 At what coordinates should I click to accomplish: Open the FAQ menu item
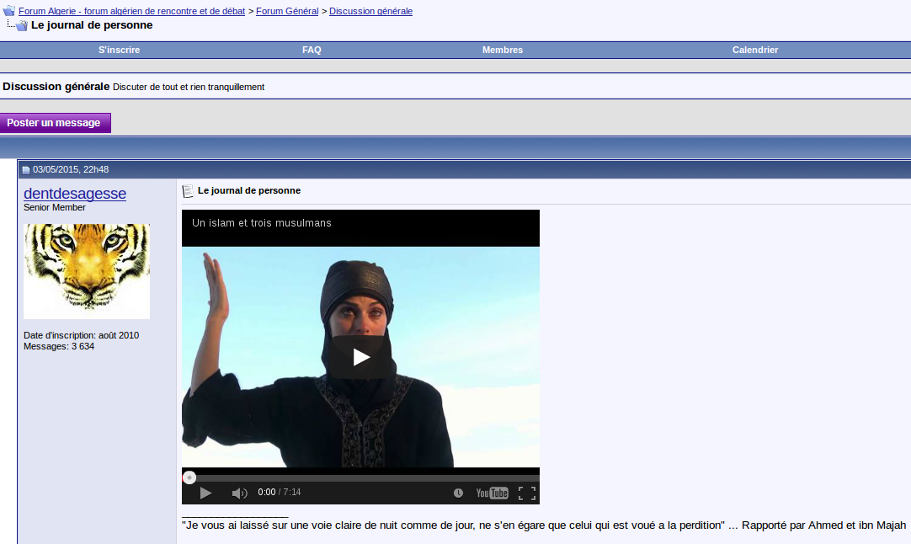pyautogui.click(x=312, y=50)
